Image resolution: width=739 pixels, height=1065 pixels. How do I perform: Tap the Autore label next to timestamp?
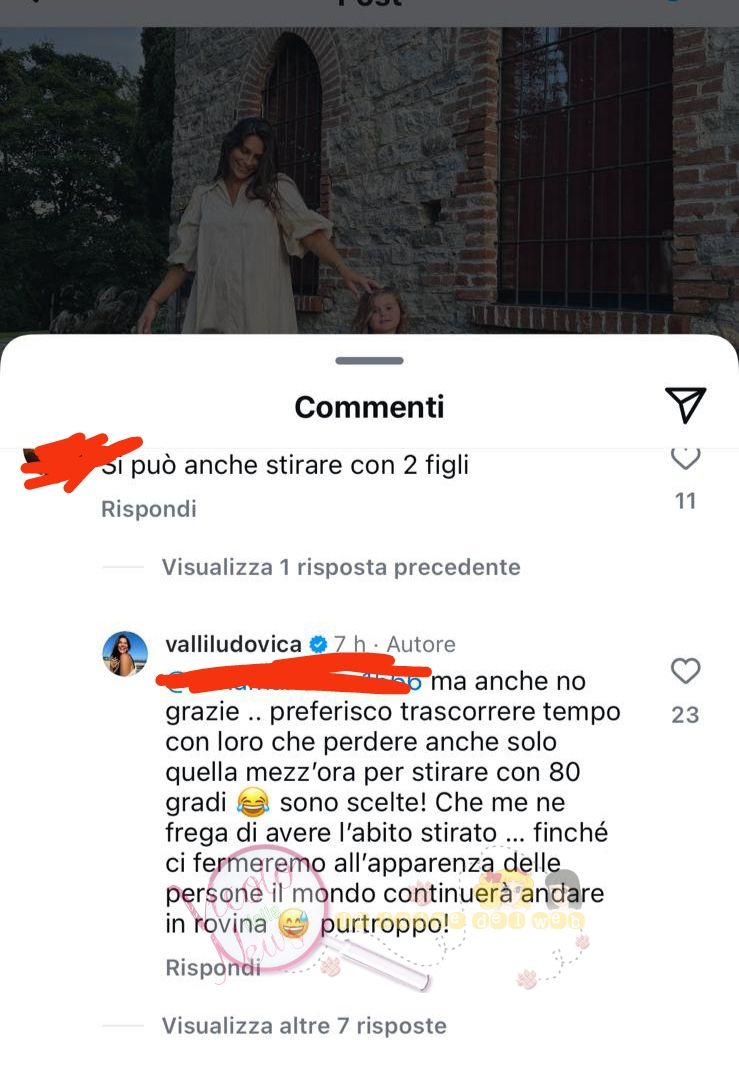[x=421, y=644]
